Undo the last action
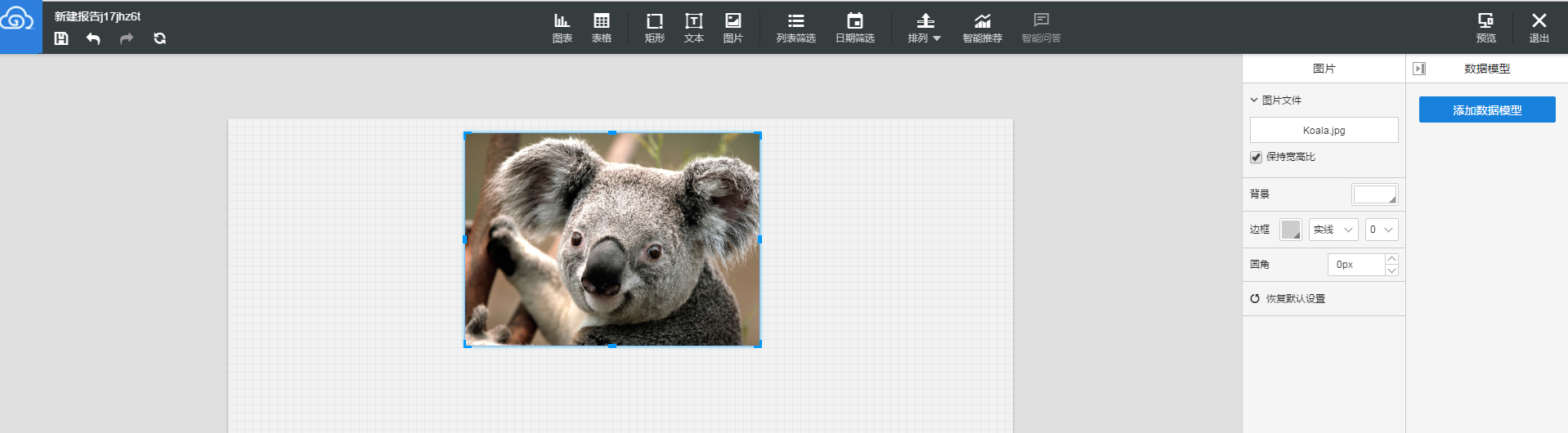 pyautogui.click(x=93, y=38)
